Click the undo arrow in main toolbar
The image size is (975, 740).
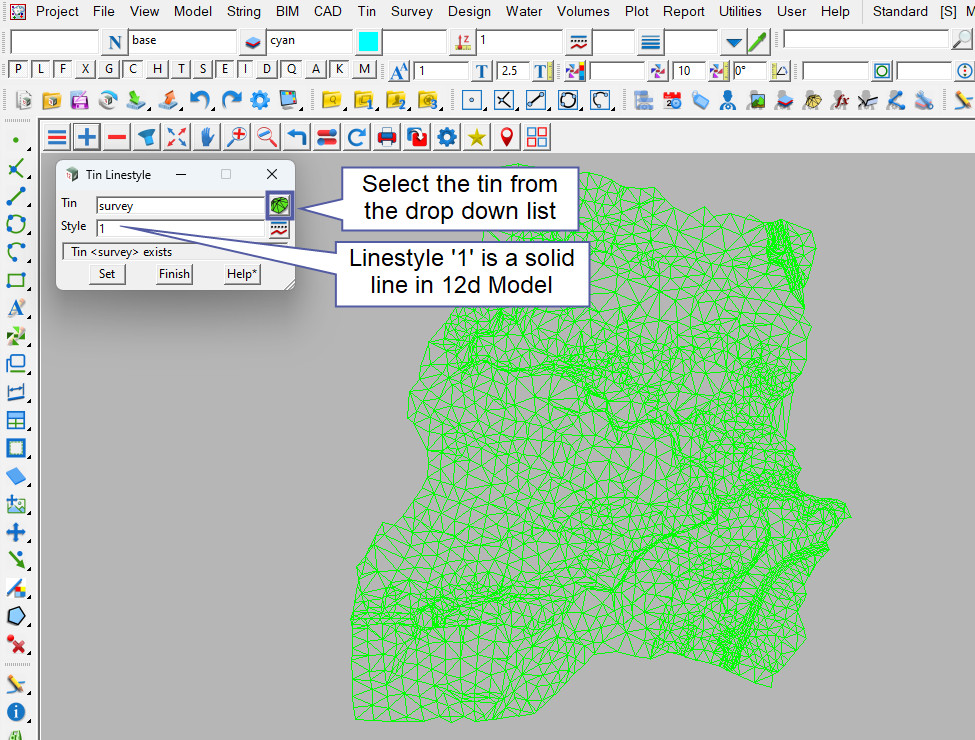pos(201,100)
